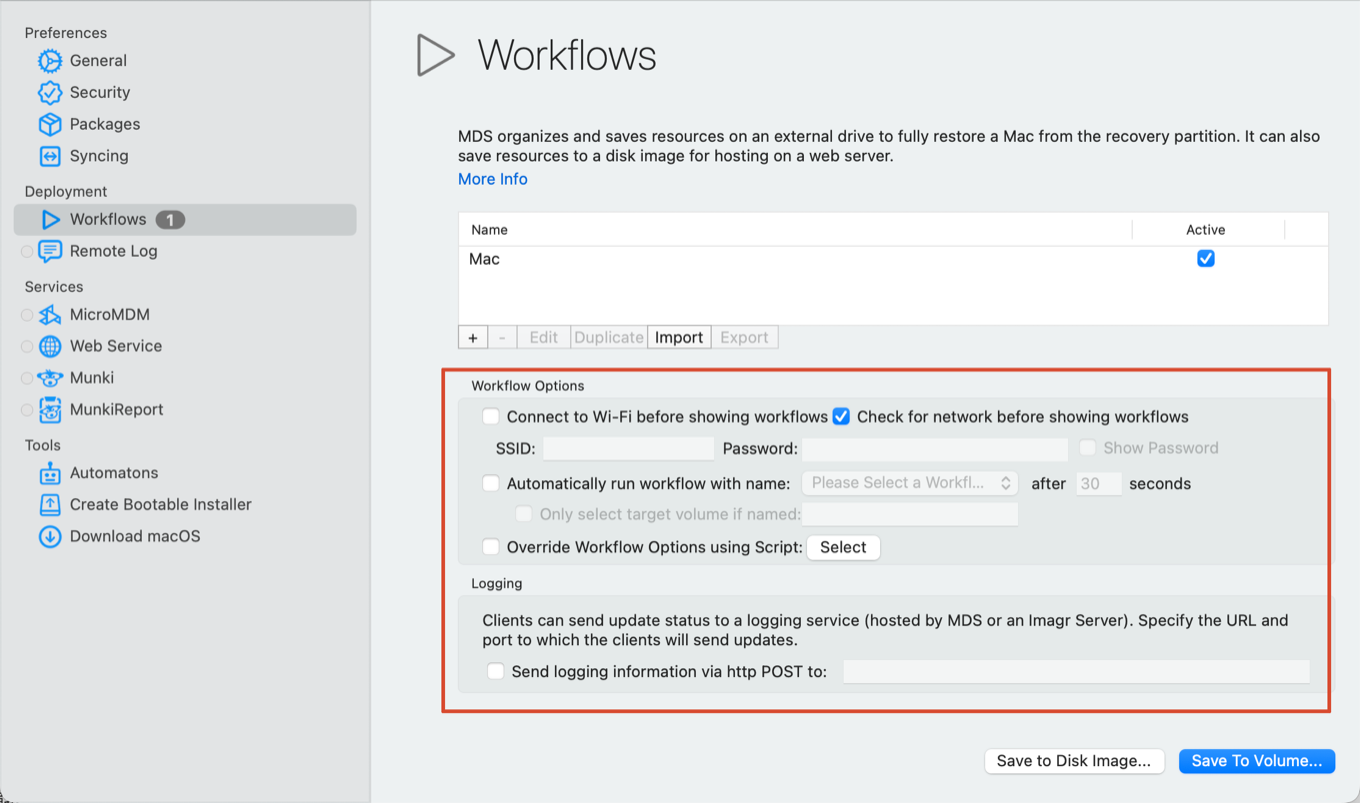The image size is (1360, 803).
Task: Click the Select script button
Action: (x=843, y=547)
